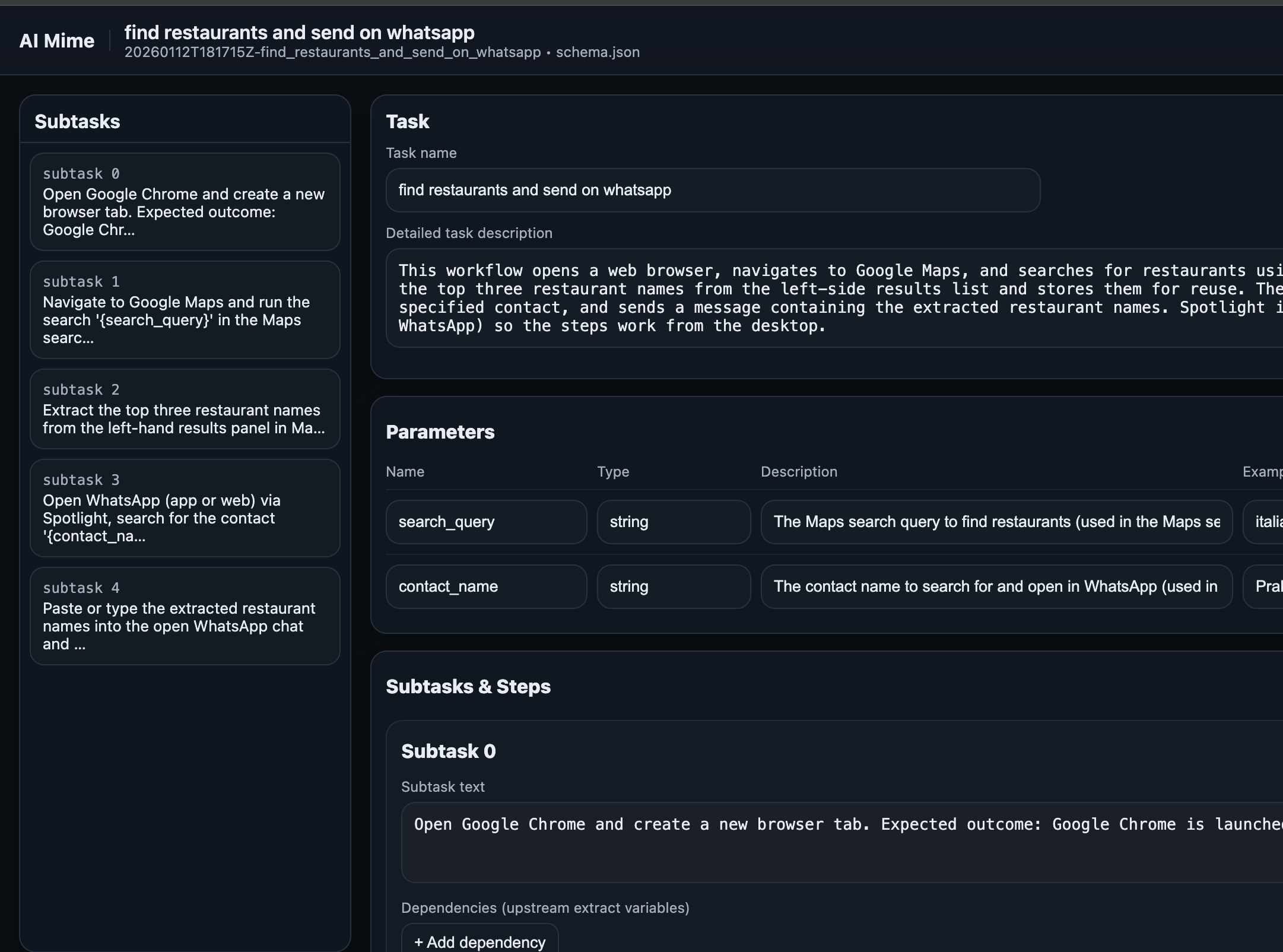The image size is (1283, 952).
Task: Click the Subtasks sidebar panel header
Action: click(x=77, y=122)
